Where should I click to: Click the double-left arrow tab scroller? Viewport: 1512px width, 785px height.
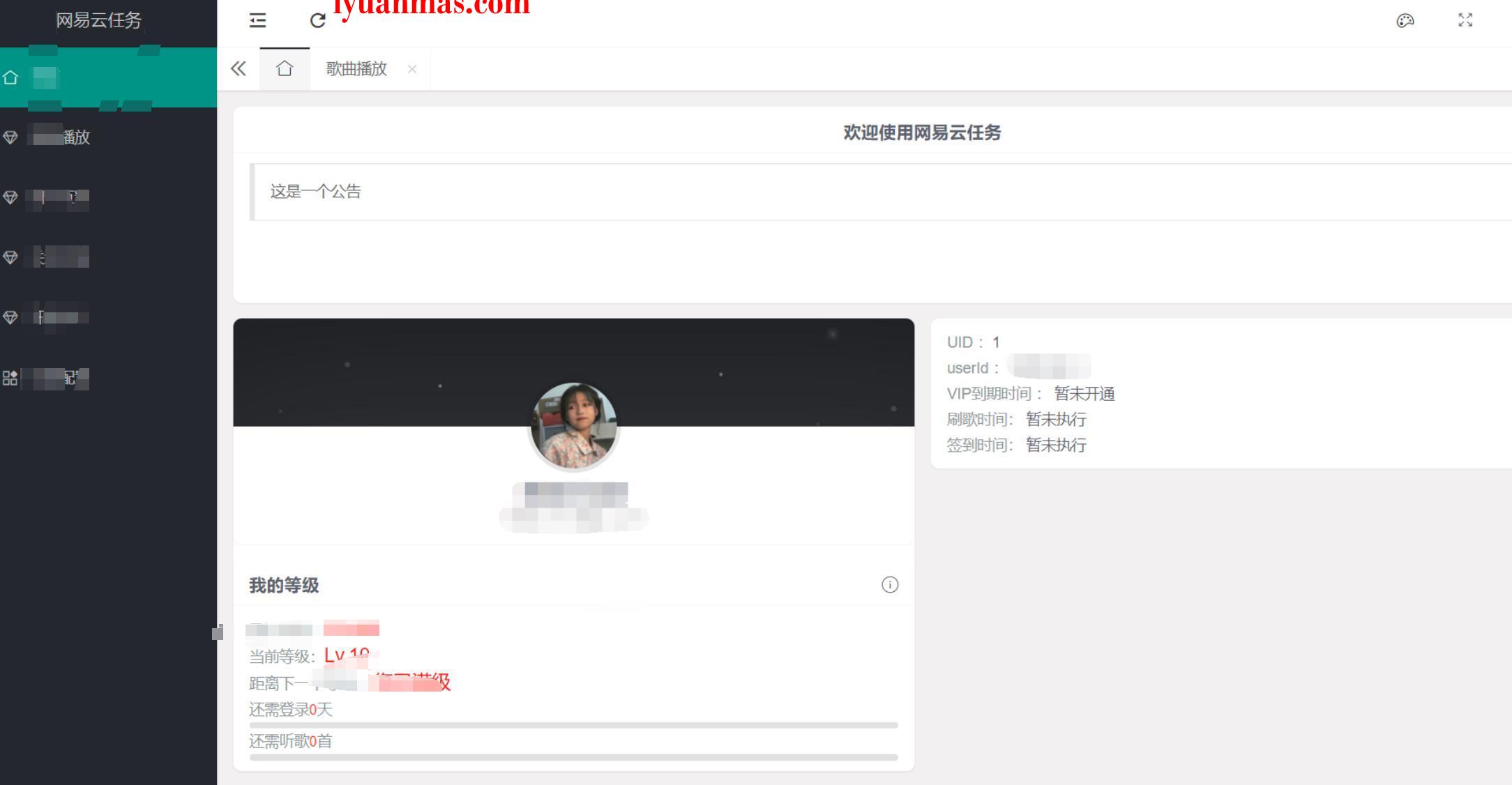tap(239, 68)
